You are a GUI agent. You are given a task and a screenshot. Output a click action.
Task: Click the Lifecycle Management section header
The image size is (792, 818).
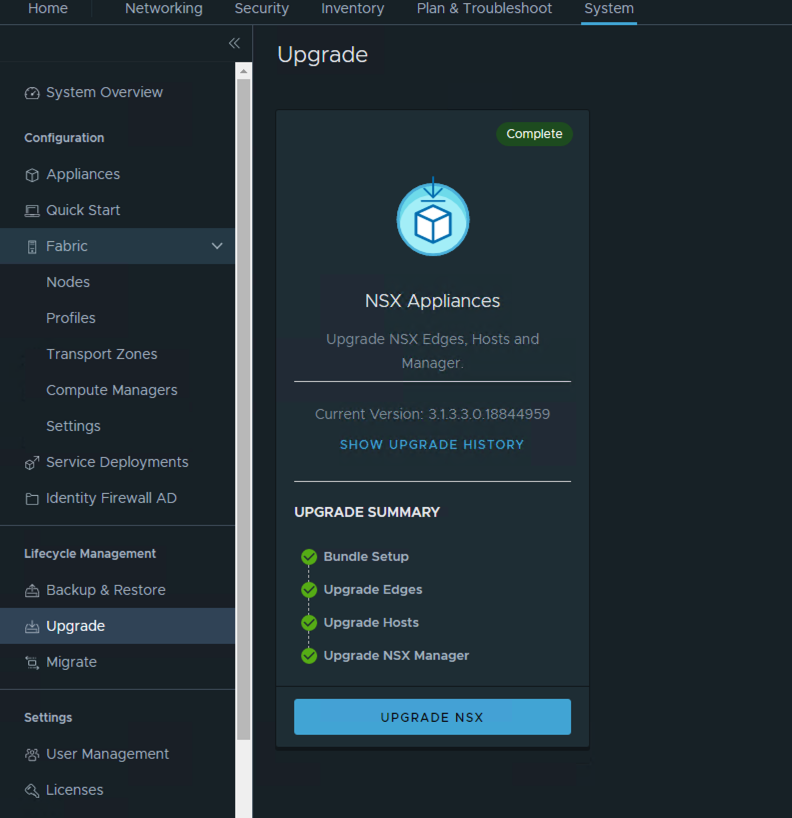point(90,554)
